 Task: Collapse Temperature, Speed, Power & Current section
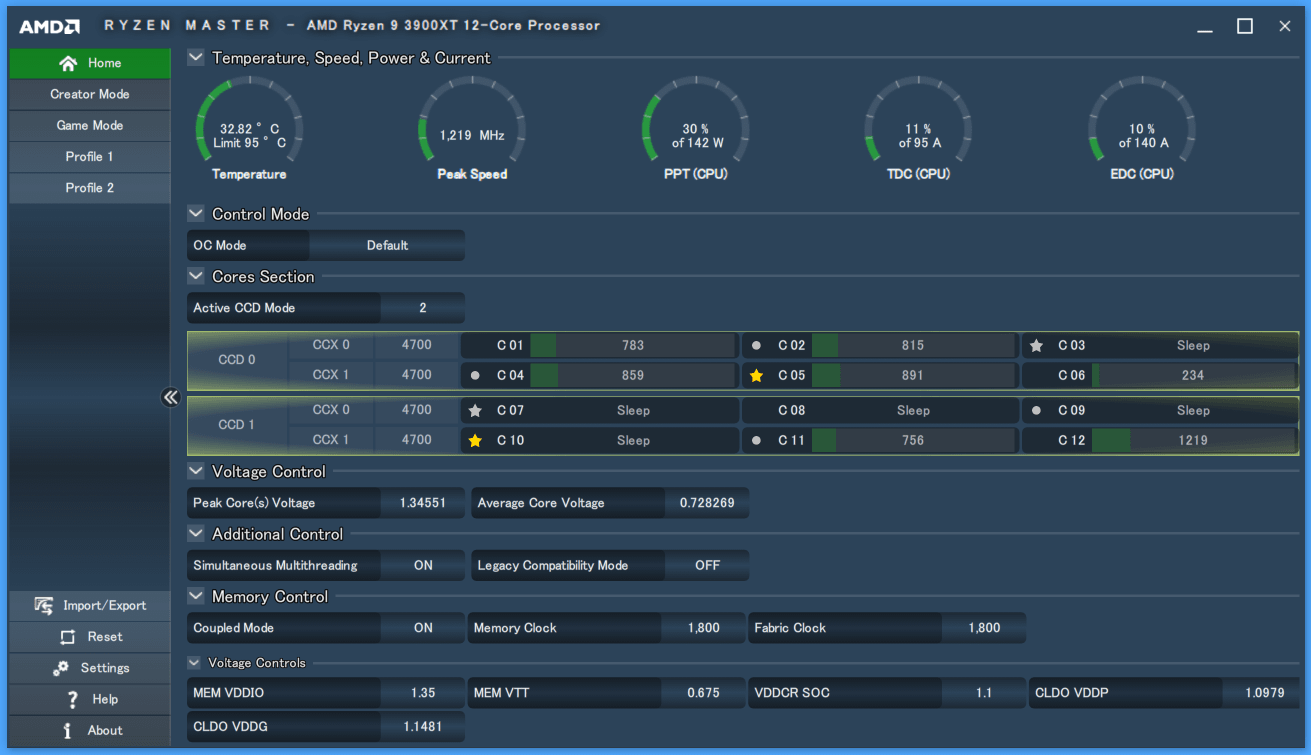196,58
